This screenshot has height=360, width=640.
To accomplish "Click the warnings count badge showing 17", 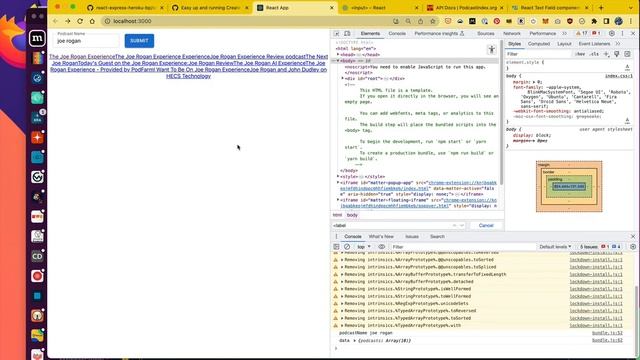I will pos(582,33).
